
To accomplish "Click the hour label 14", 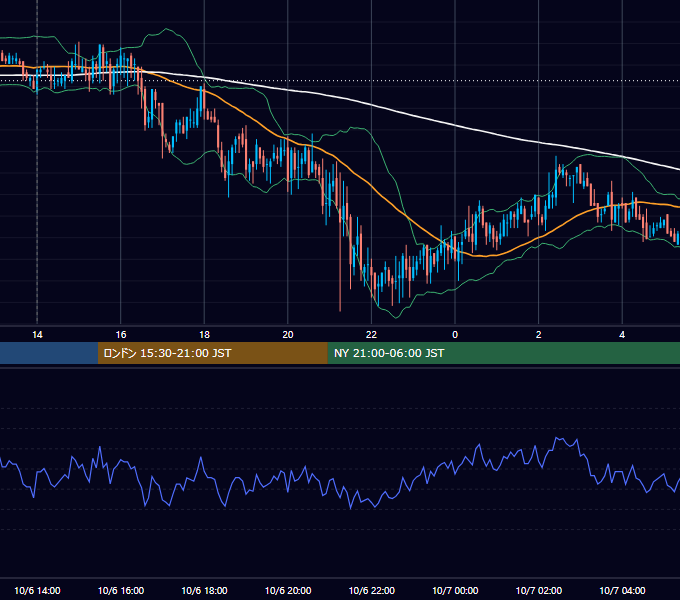I will pos(37,335).
